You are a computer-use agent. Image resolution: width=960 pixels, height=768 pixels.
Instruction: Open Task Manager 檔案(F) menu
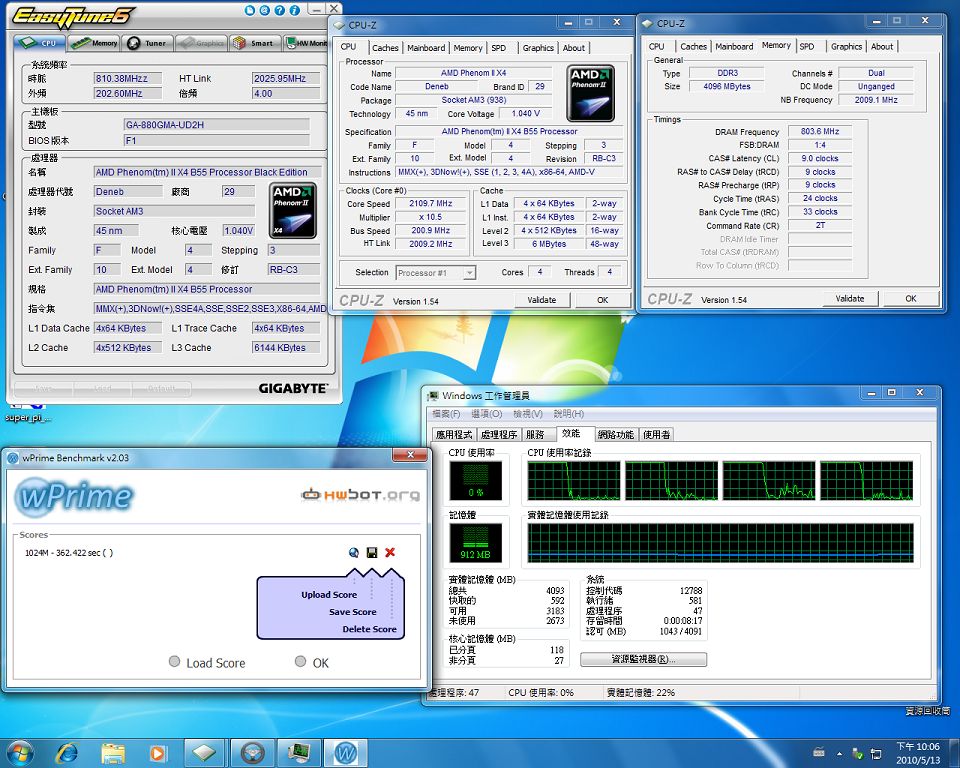446,414
